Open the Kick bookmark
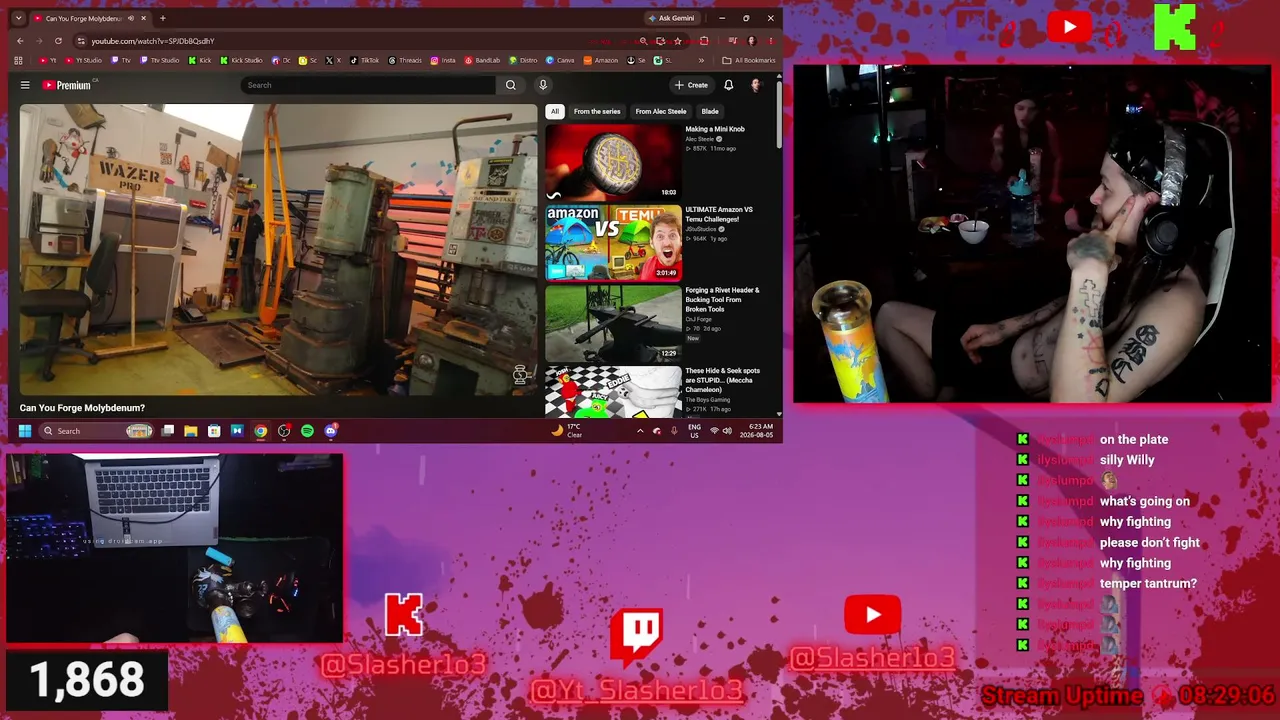This screenshot has width=1280, height=720. (200, 60)
